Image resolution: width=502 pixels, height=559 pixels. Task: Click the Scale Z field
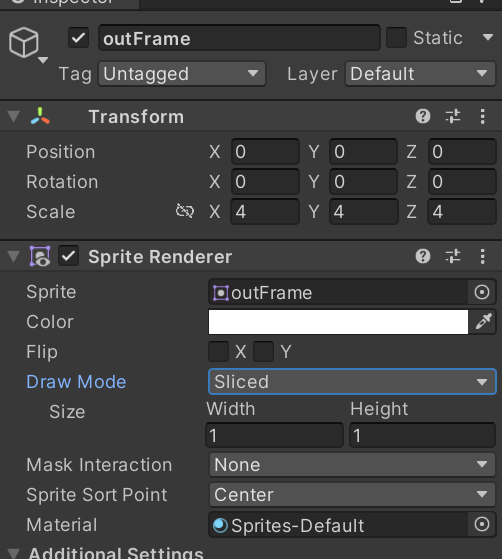(462, 211)
